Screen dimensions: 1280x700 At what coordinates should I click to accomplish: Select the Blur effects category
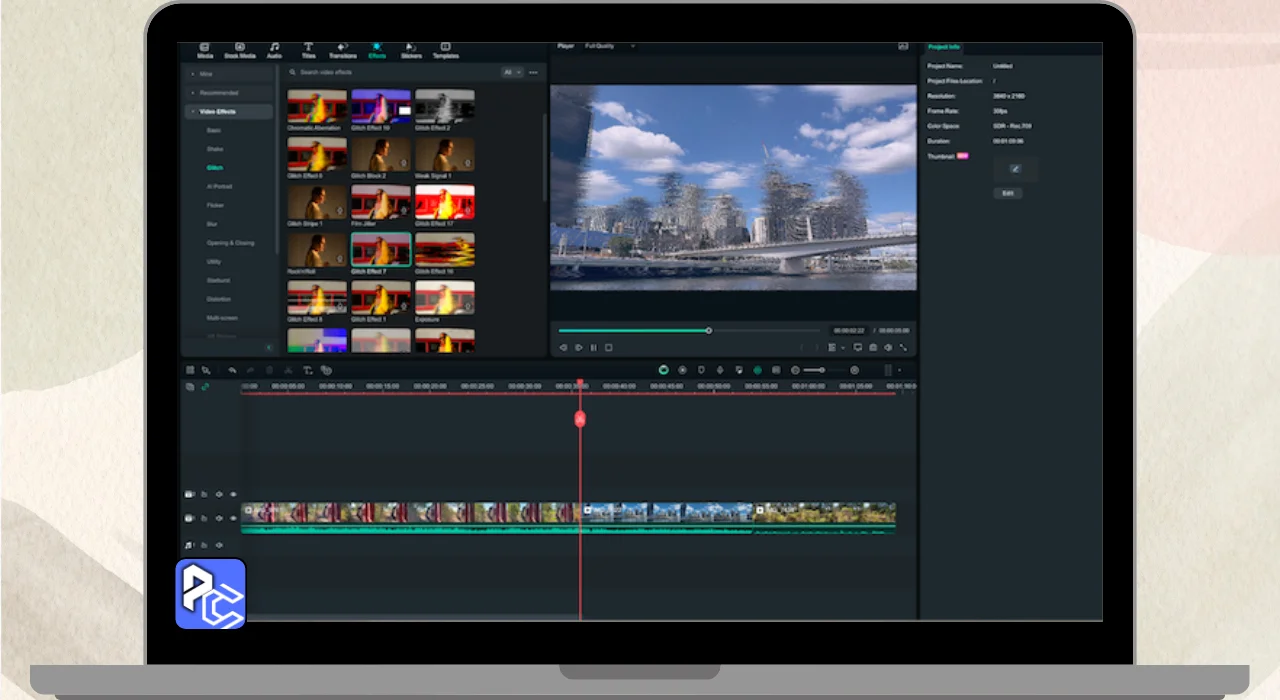tap(212, 224)
